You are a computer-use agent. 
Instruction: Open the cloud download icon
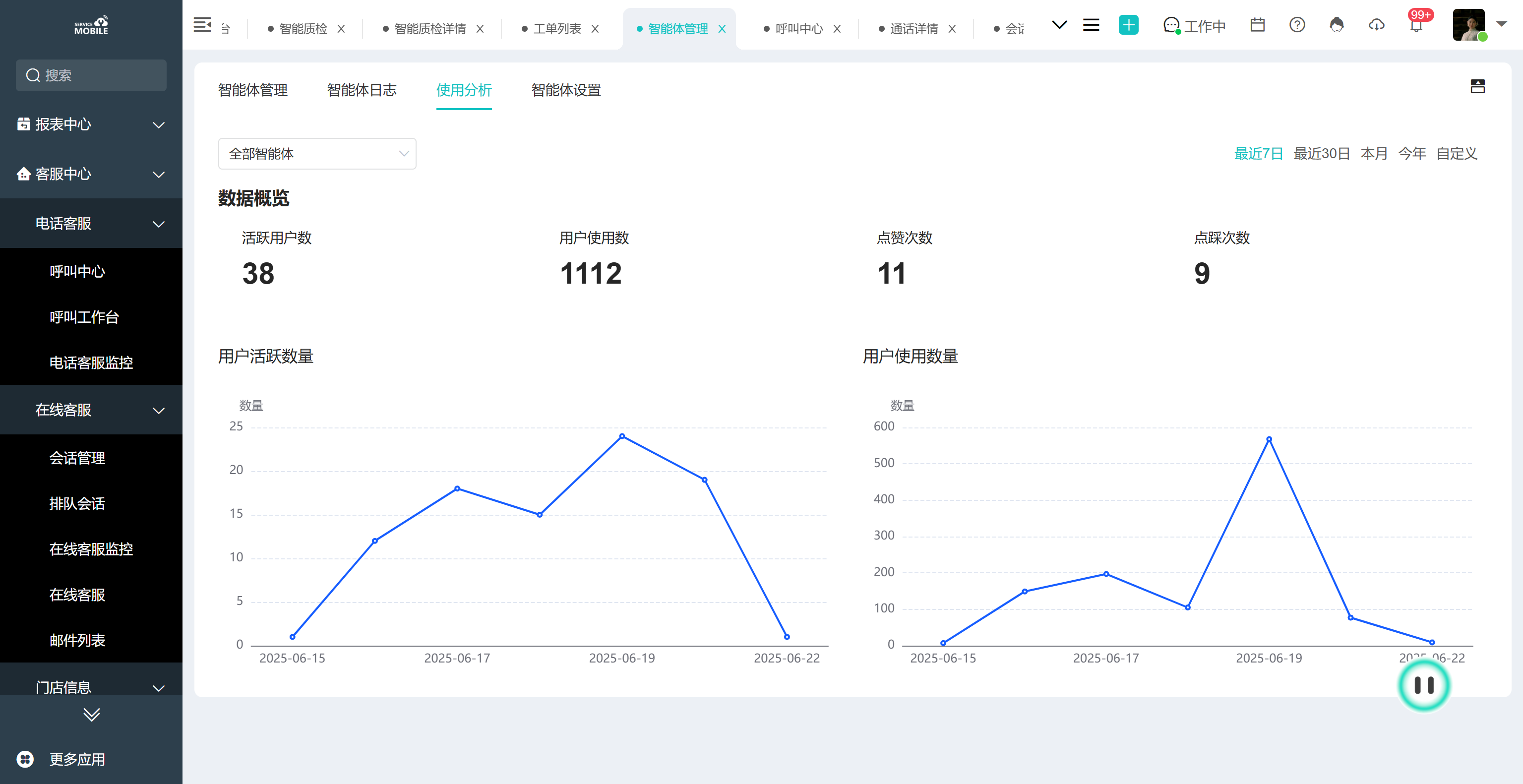pyautogui.click(x=1376, y=25)
